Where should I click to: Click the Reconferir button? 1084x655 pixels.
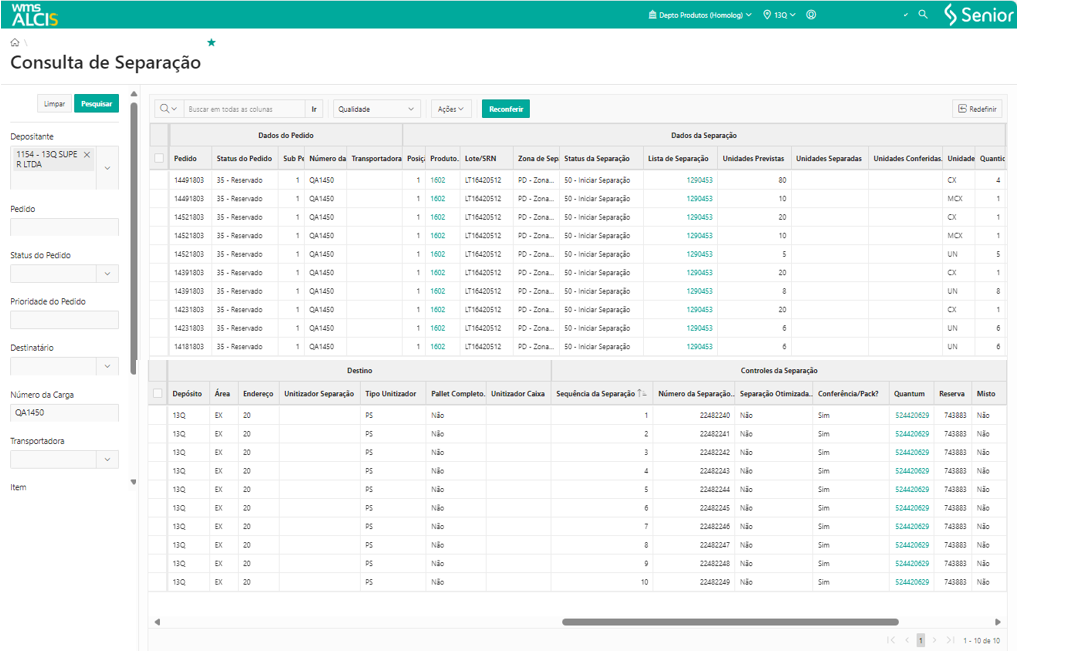pos(505,109)
